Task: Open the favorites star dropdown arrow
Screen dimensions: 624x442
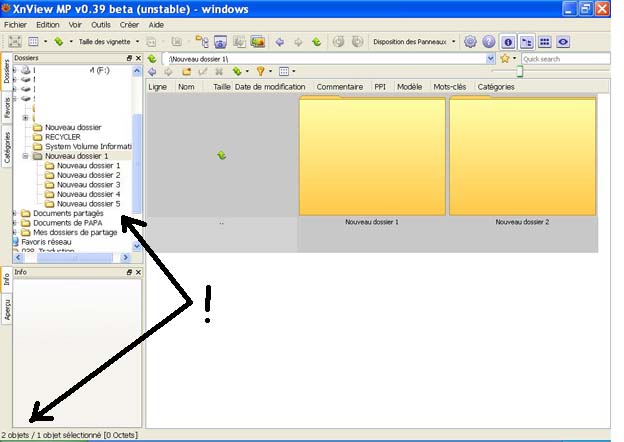Action: [515, 58]
